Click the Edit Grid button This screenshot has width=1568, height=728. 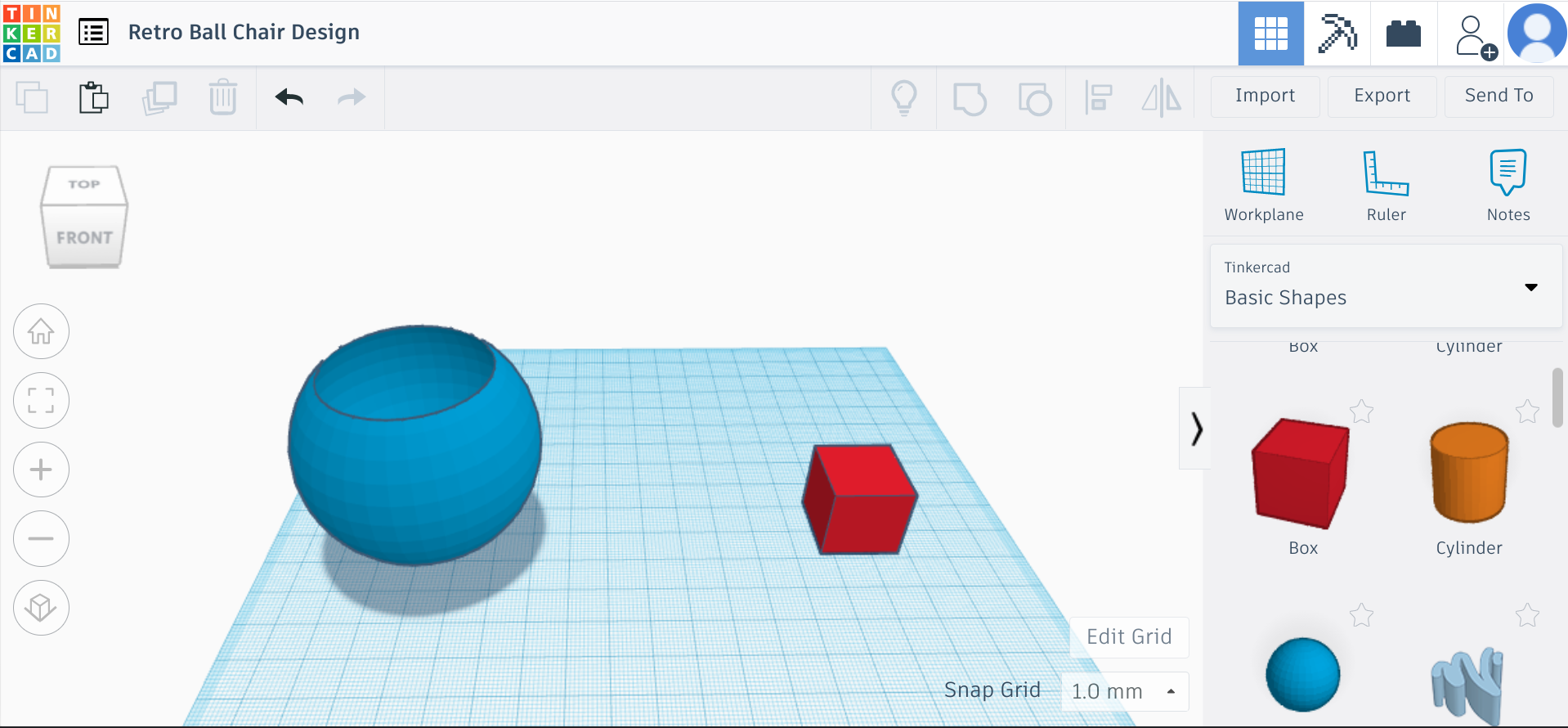[x=1129, y=637]
